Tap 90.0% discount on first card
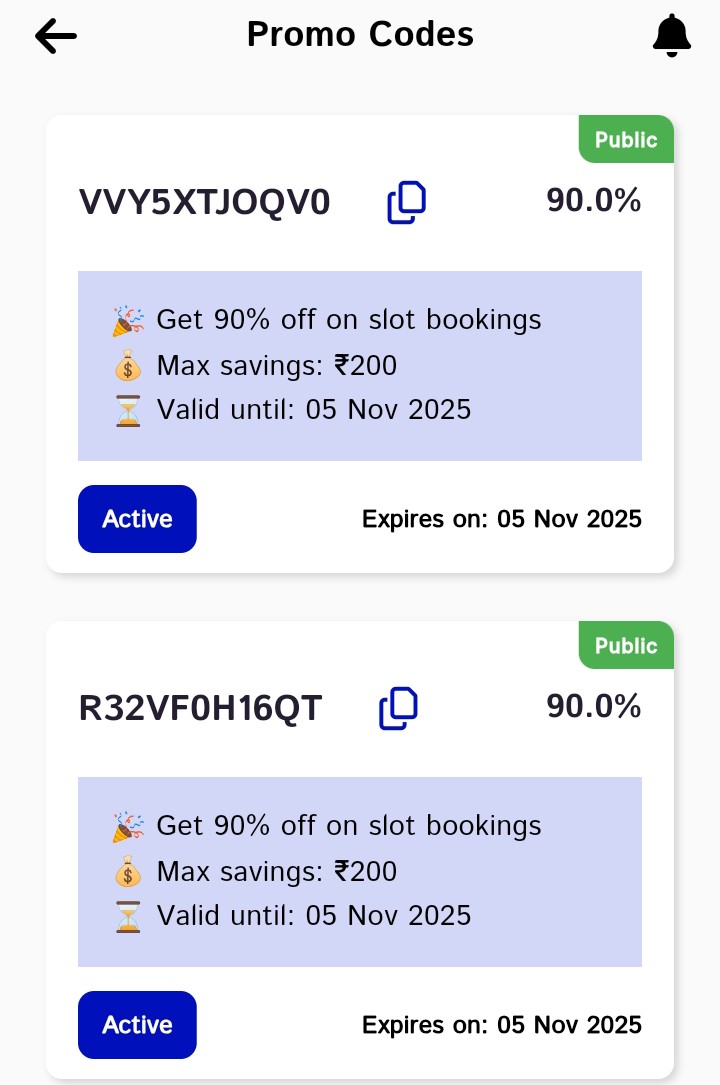This screenshot has width=720, height=1085. click(593, 201)
